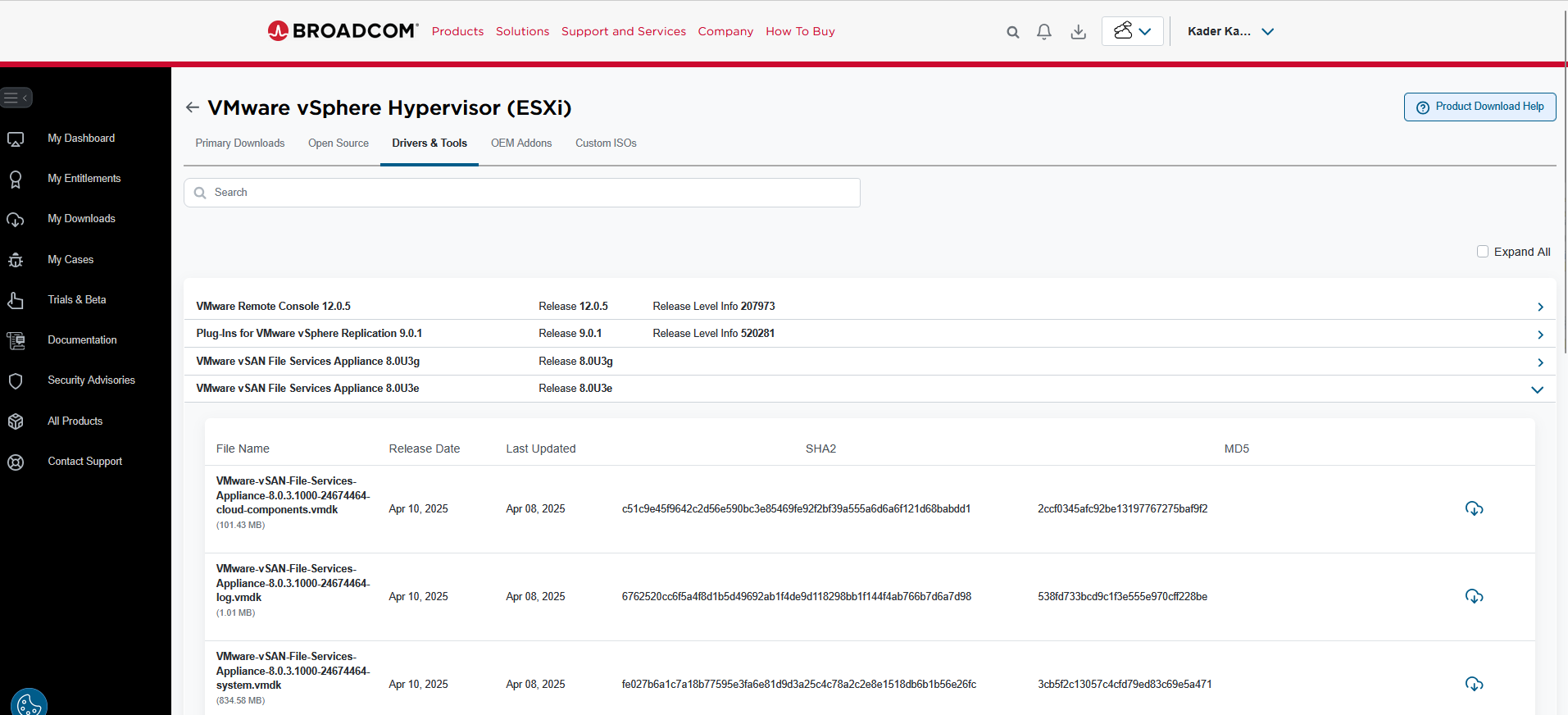The height and width of the screenshot is (715, 1568).
Task: Download the log.vmdk file
Action: [x=1473, y=597]
